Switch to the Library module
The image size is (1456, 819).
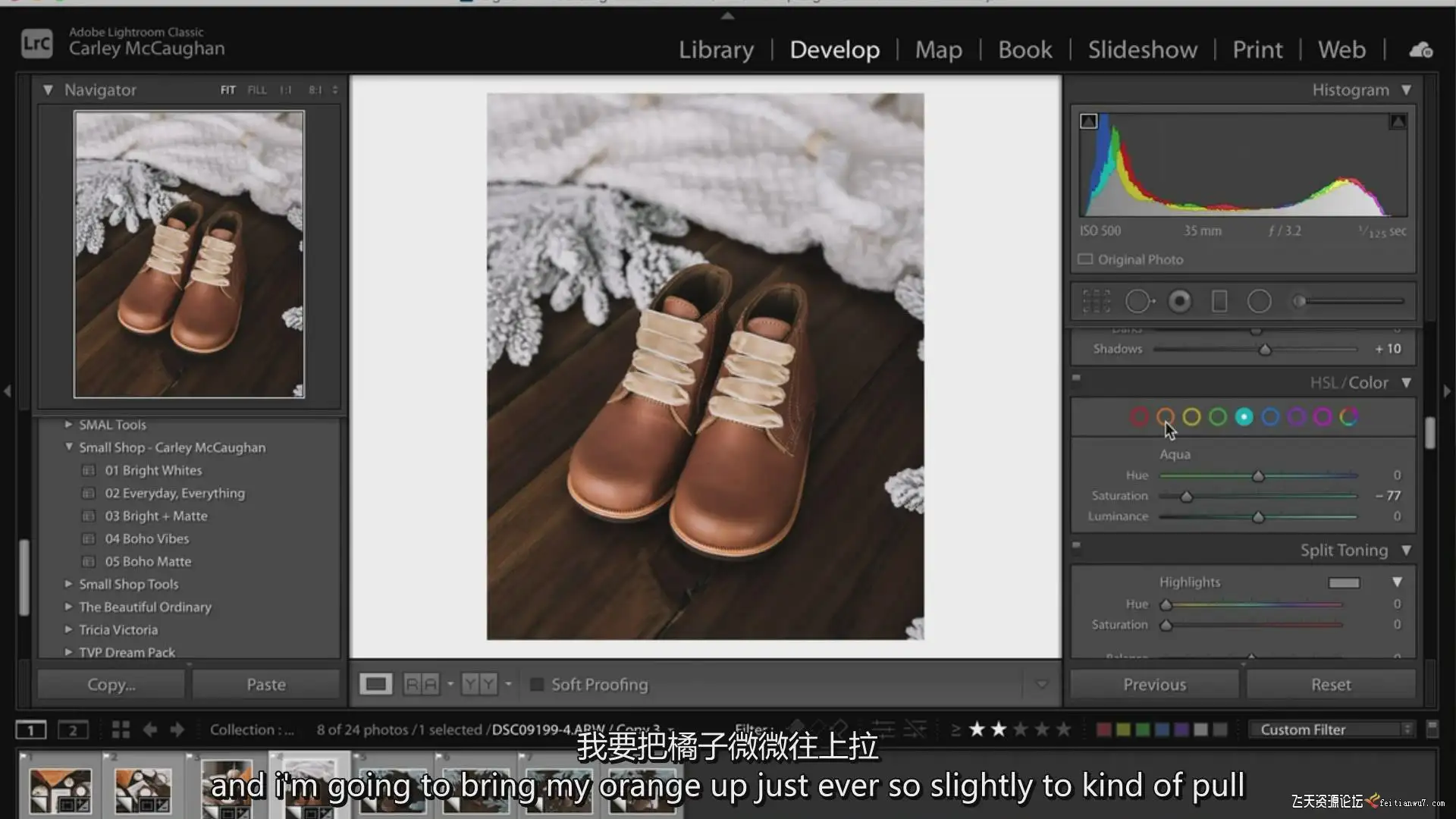pos(716,50)
